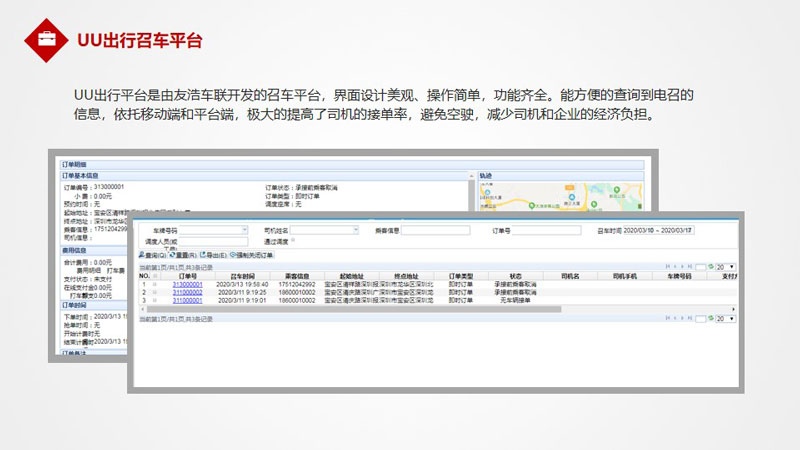800x450 pixels.
Task: Open order link 311000001
Action: click(x=187, y=301)
